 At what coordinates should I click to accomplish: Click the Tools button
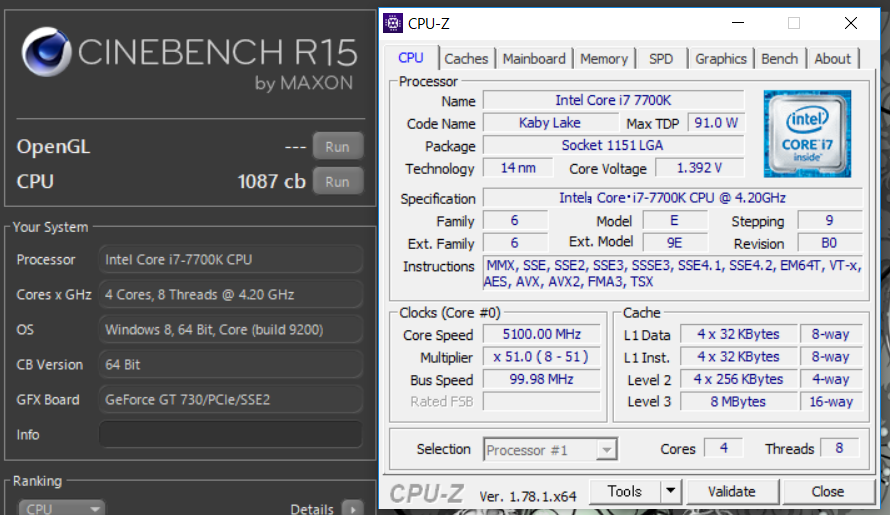click(625, 491)
